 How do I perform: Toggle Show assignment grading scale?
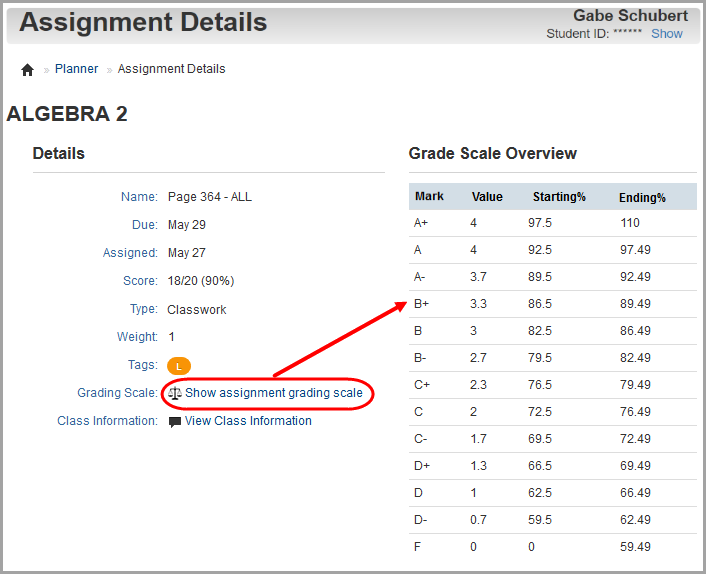[274, 393]
